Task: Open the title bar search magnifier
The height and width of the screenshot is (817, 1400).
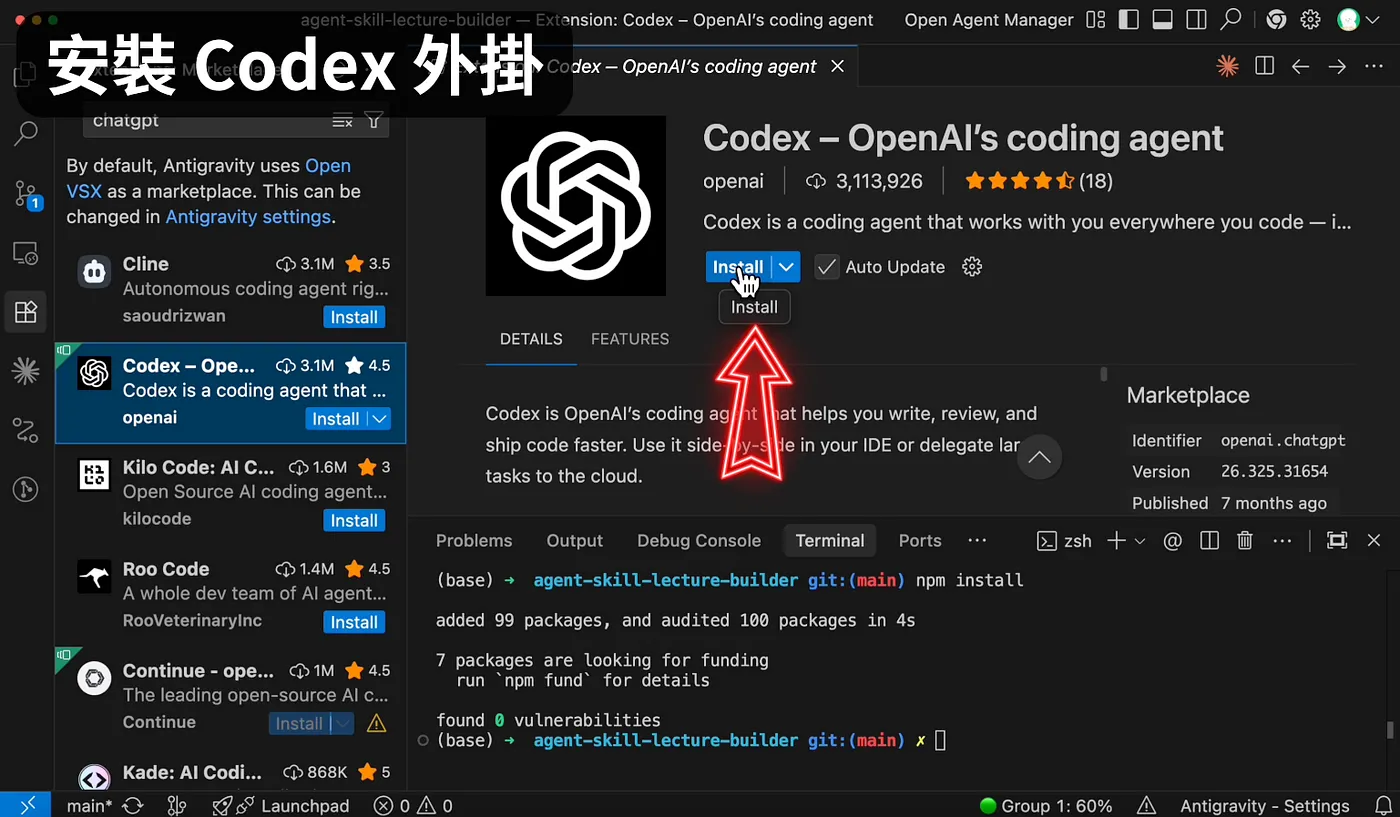Action: tap(1231, 20)
